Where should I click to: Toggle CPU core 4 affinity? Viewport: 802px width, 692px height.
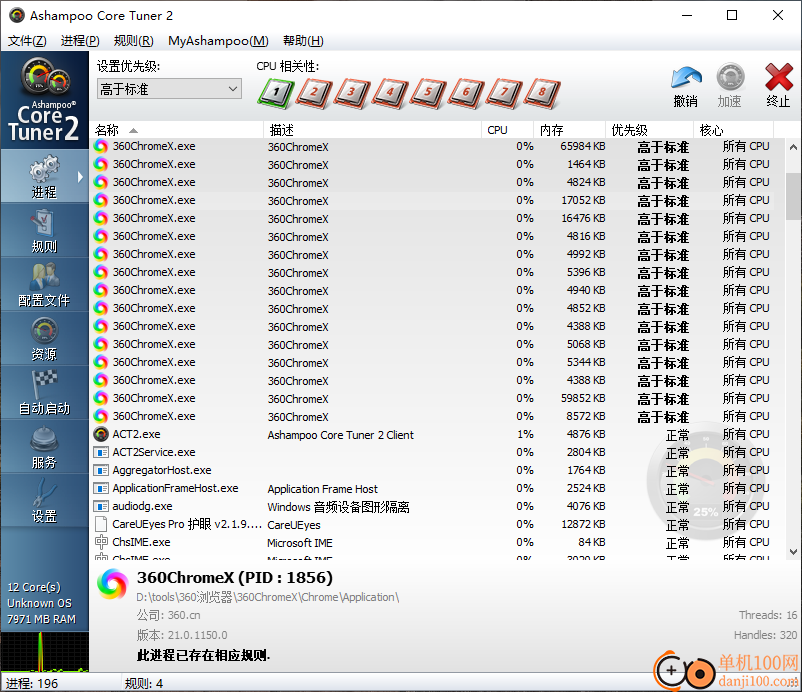coord(390,93)
